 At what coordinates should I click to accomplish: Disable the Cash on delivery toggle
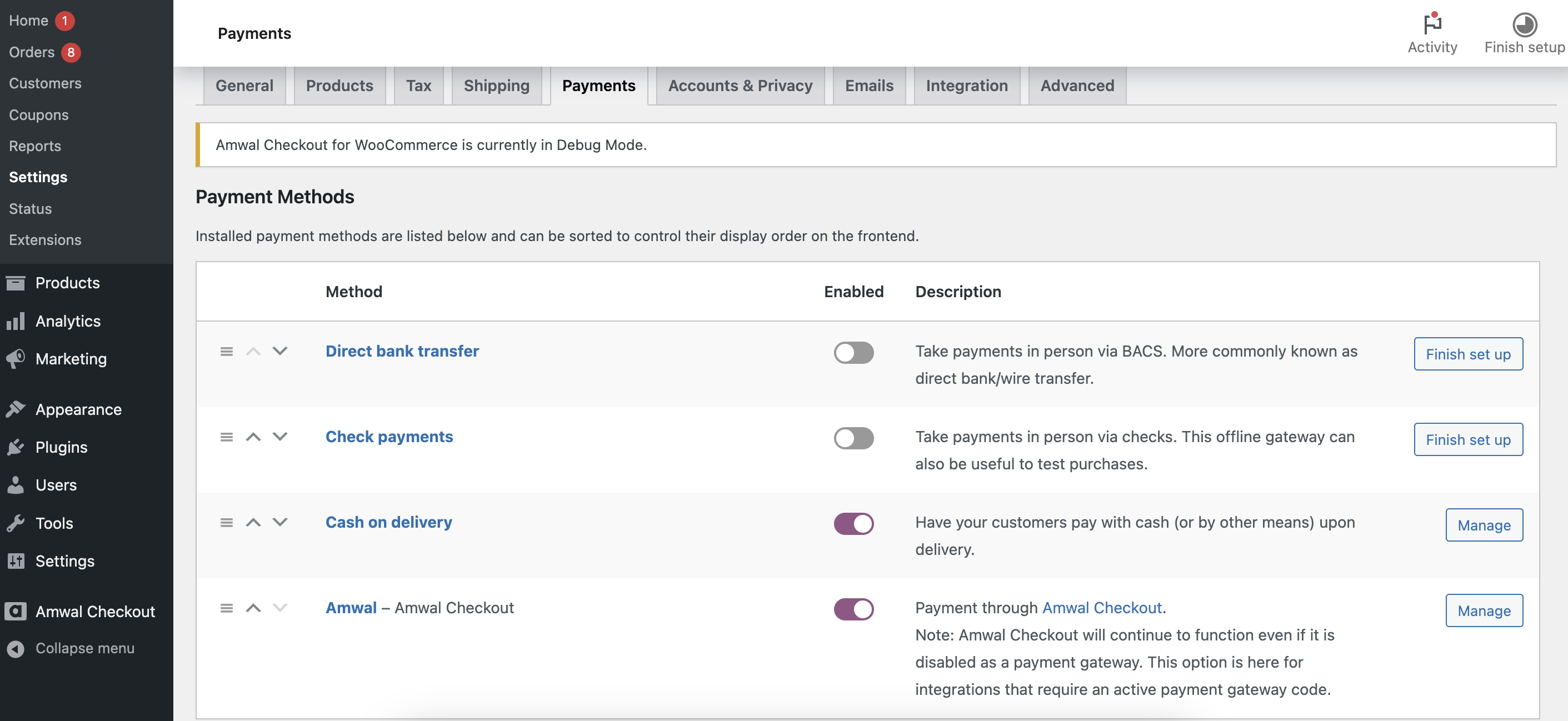click(853, 523)
